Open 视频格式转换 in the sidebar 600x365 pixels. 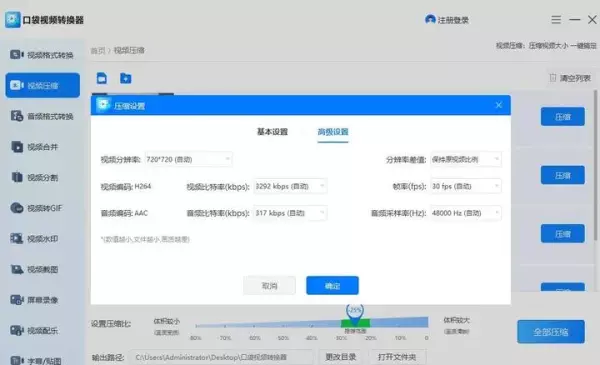tap(42, 55)
